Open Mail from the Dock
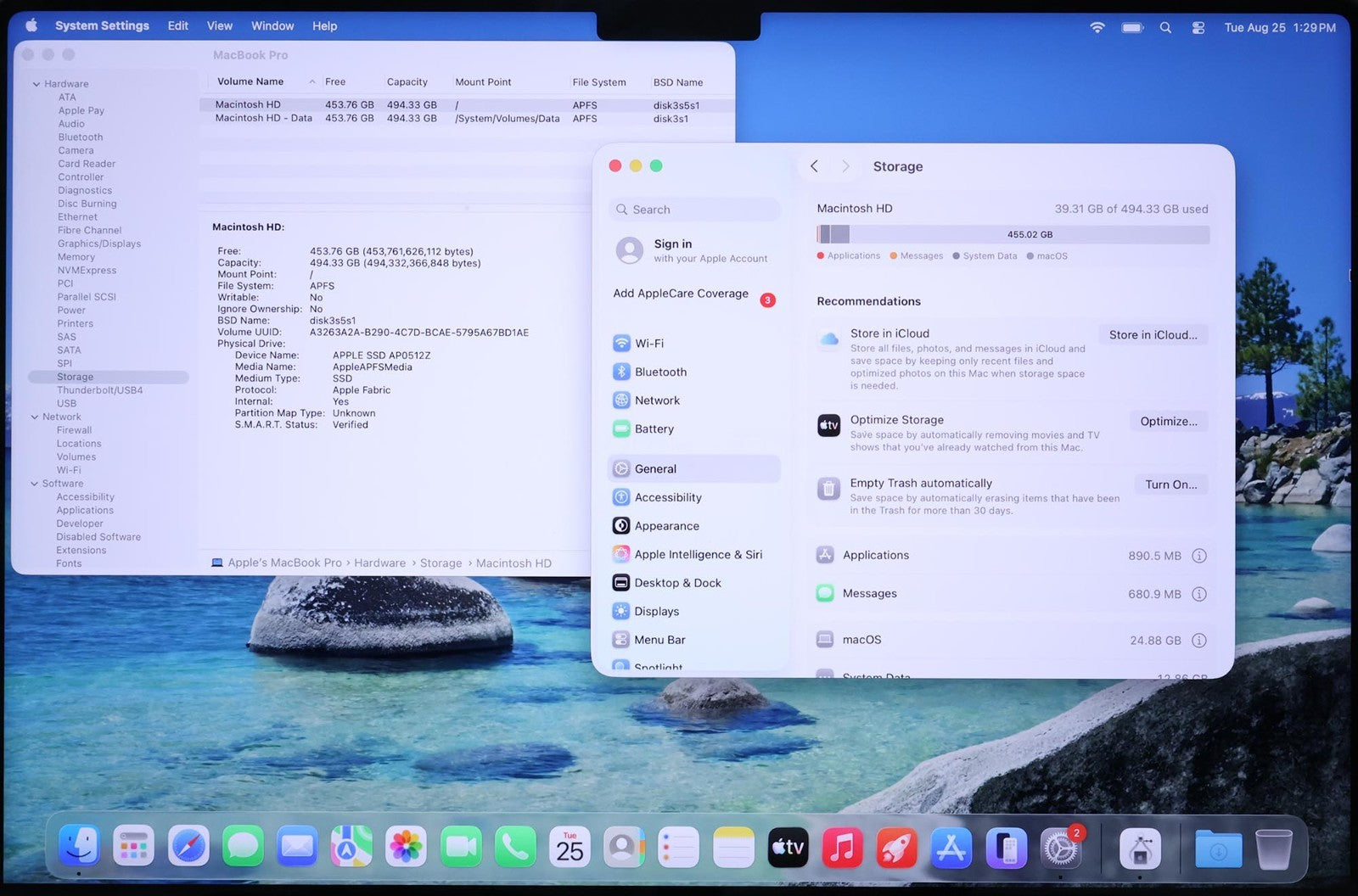The height and width of the screenshot is (896, 1358). pos(297,846)
